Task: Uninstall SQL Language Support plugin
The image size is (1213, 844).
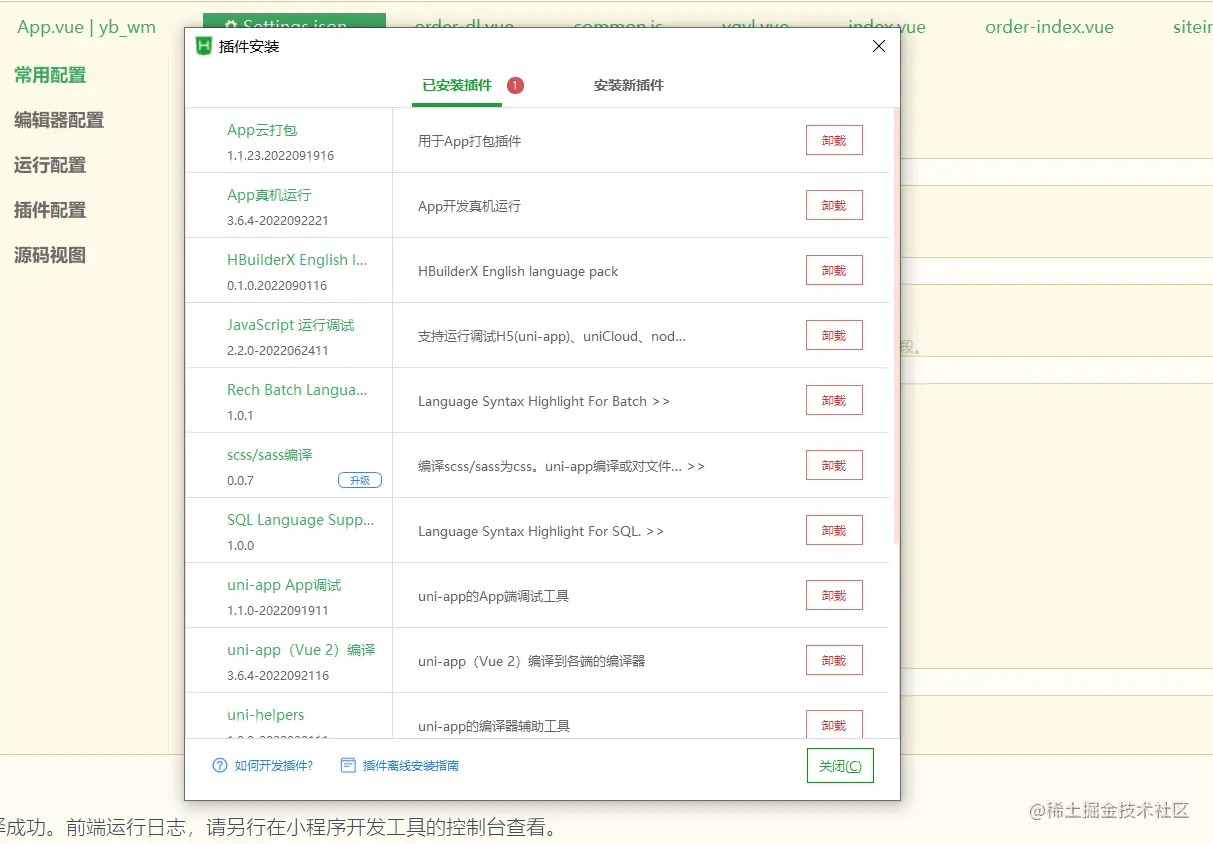Action: (834, 531)
